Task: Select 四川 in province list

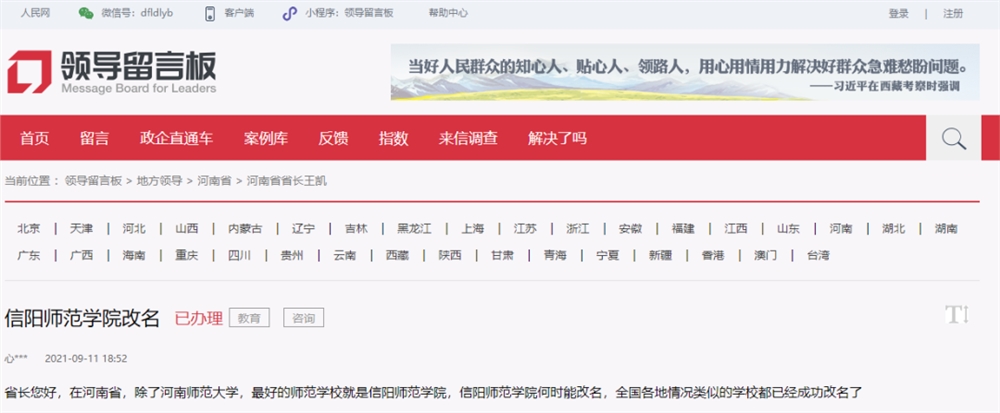Action: pos(240,256)
